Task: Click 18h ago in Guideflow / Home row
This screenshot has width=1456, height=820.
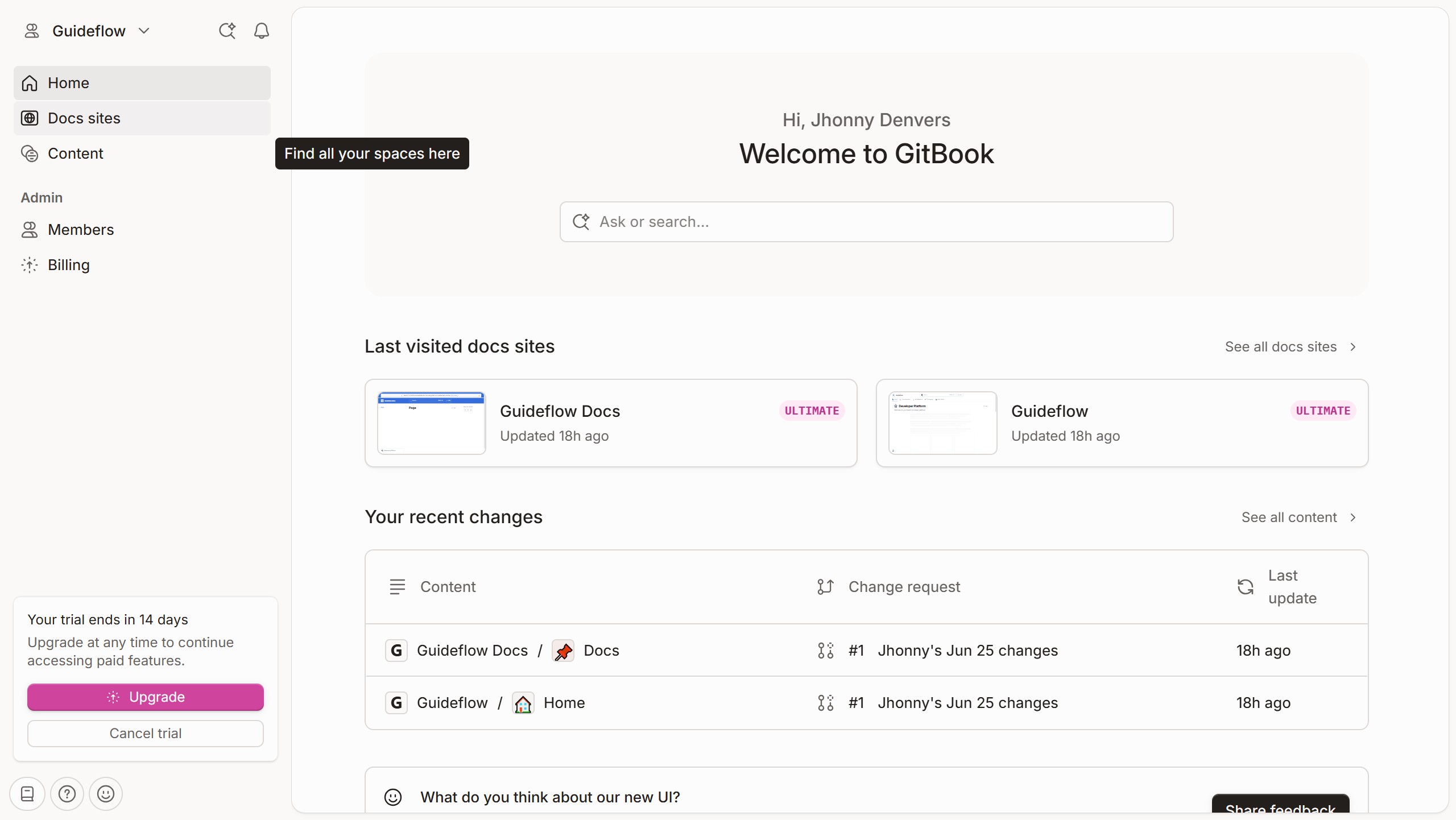Action: tap(1263, 703)
